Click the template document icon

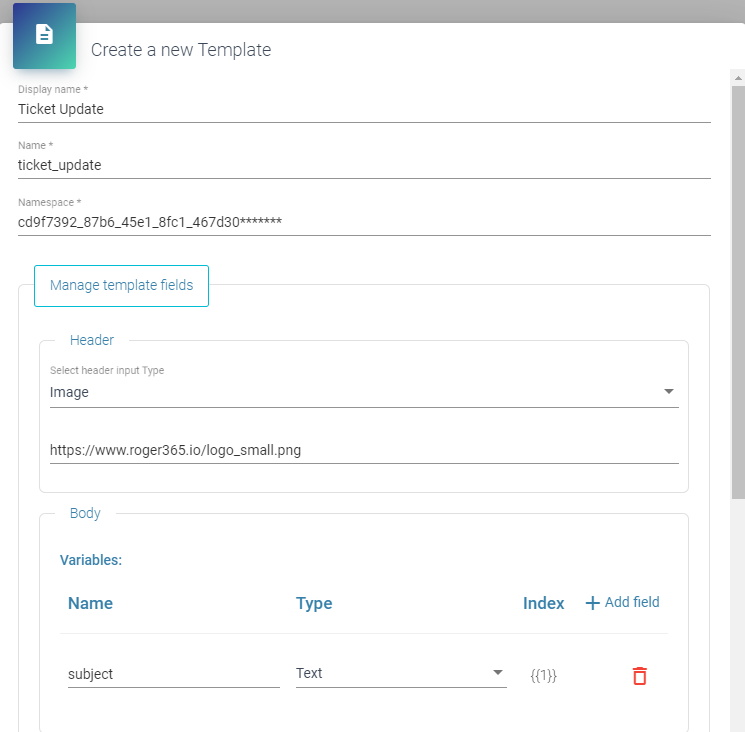click(x=44, y=35)
